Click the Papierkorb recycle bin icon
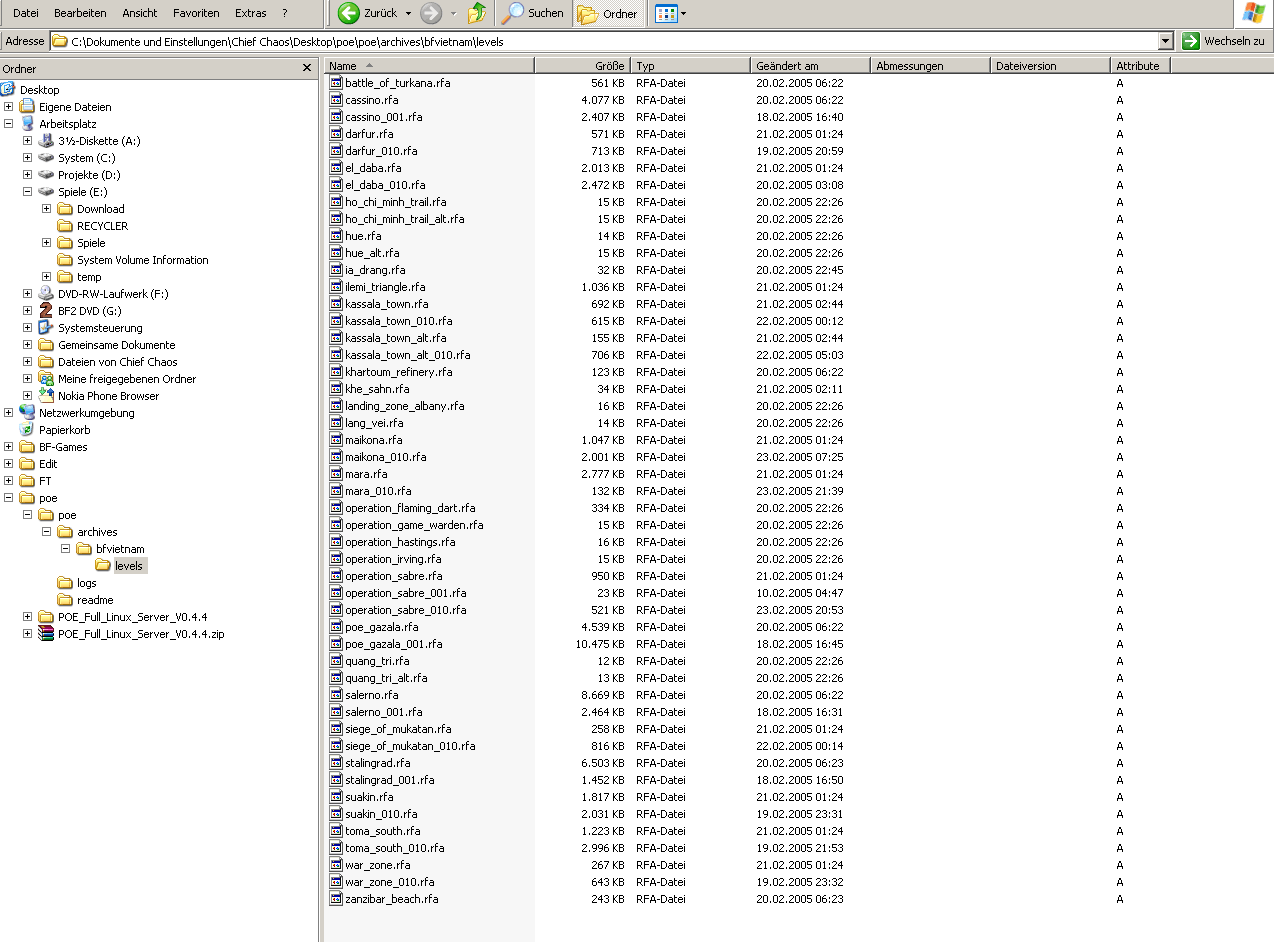1274x942 pixels. pos(27,430)
